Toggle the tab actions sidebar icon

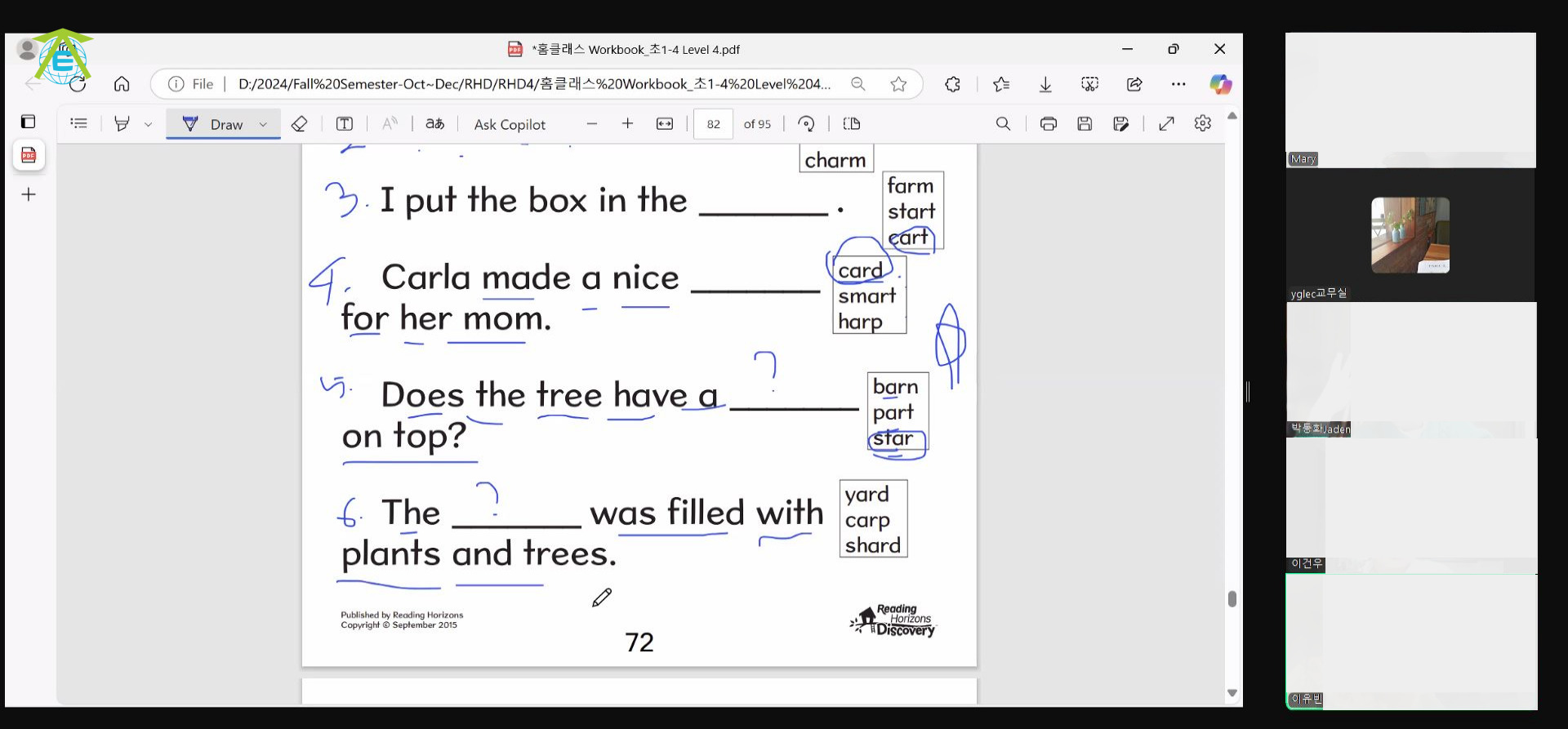click(x=28, y=122)
